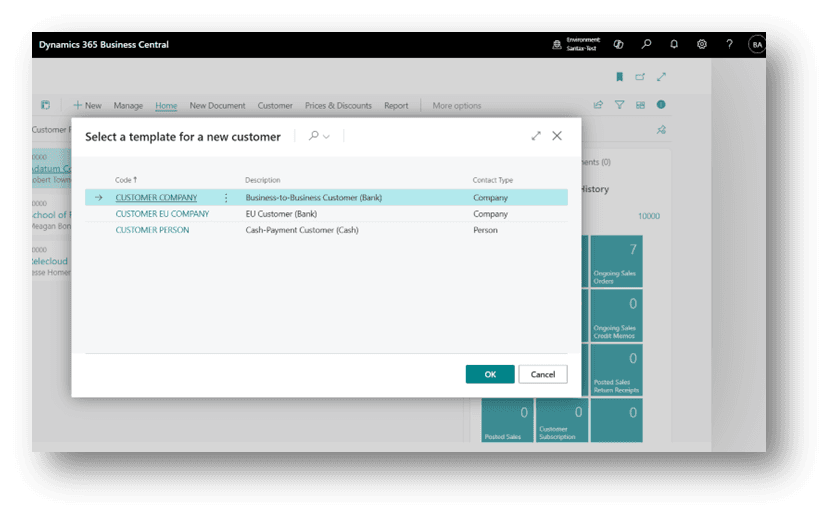Click the bookmark icon on the page
This screenshot has width=831, height=517.
[619, 76]
